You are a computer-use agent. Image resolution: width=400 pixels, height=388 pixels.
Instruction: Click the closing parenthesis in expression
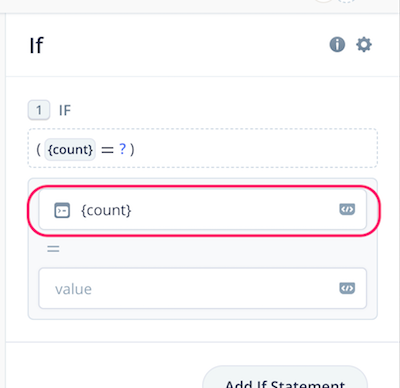click(132, 149)
